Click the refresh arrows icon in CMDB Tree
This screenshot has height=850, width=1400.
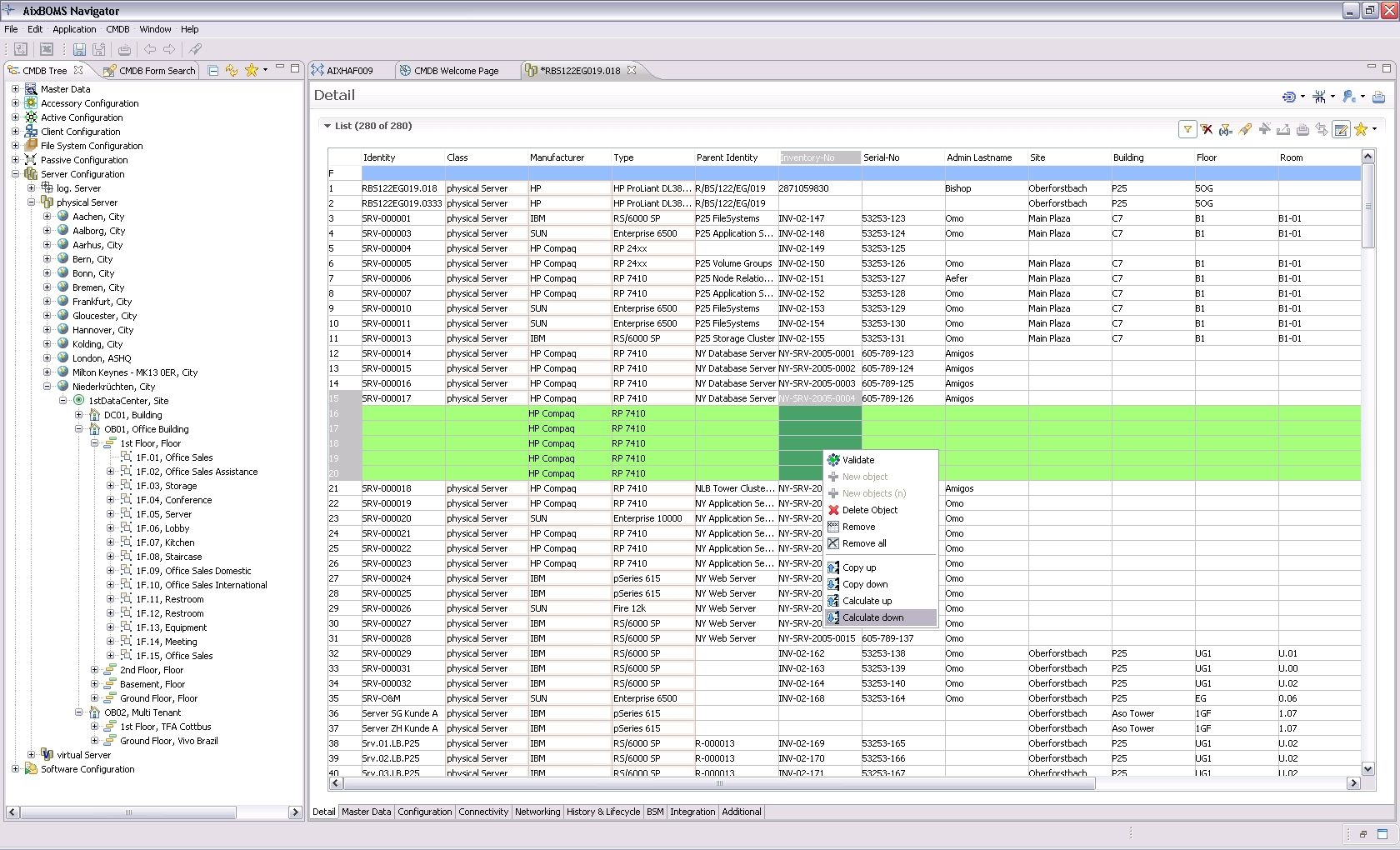click(x=232, y=71)
